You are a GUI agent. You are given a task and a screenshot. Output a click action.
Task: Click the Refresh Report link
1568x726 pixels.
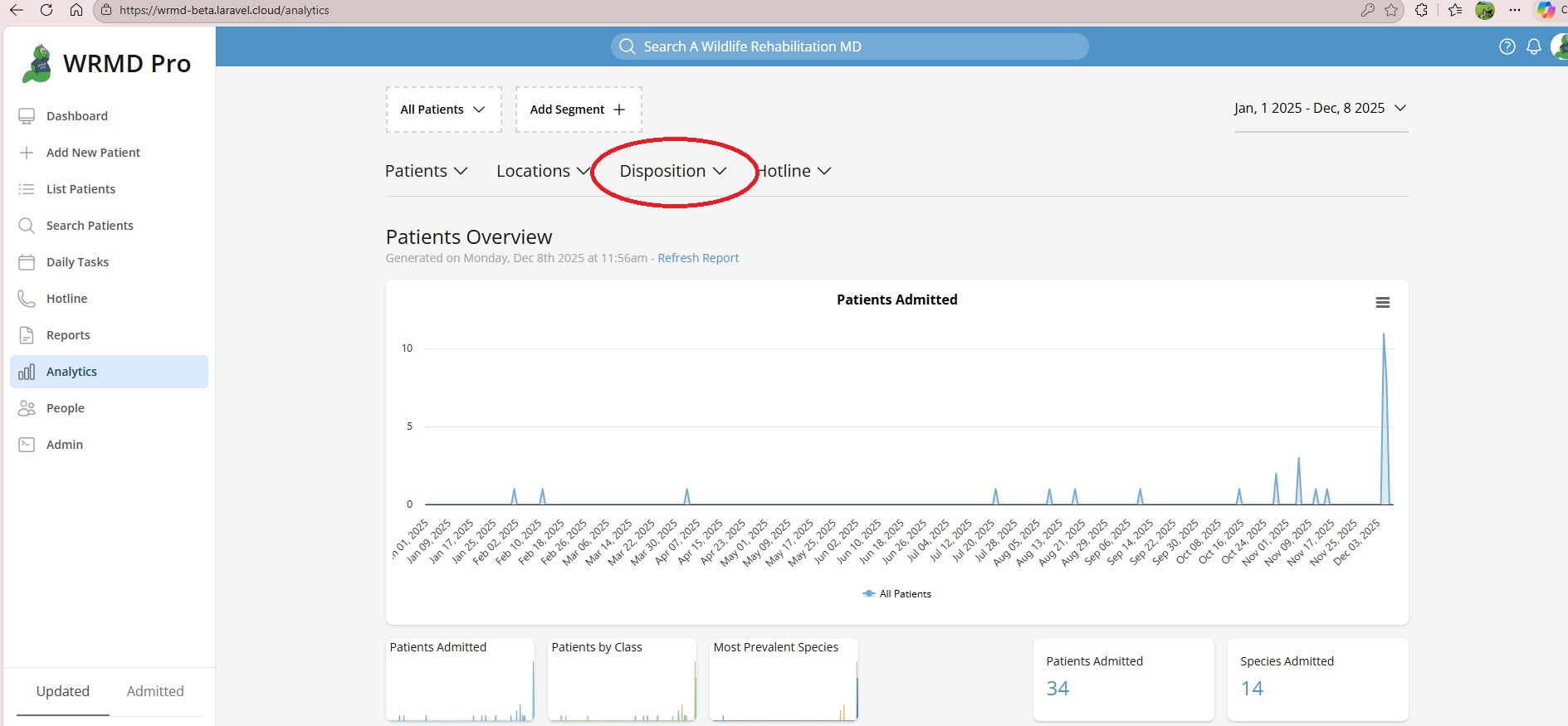[x=698, y=258]
